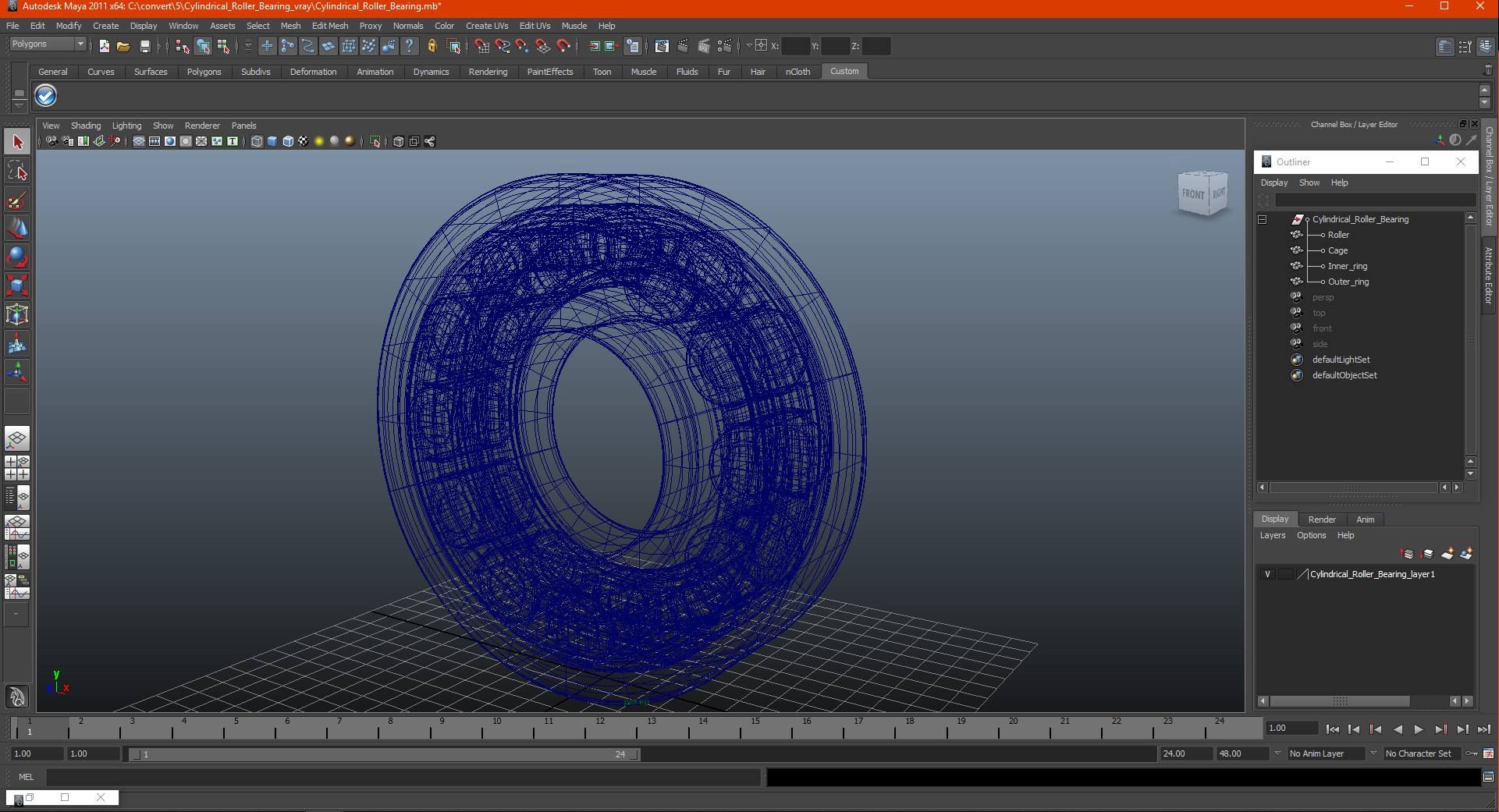
Task: Start IPR render
Action: coord(704,46)
